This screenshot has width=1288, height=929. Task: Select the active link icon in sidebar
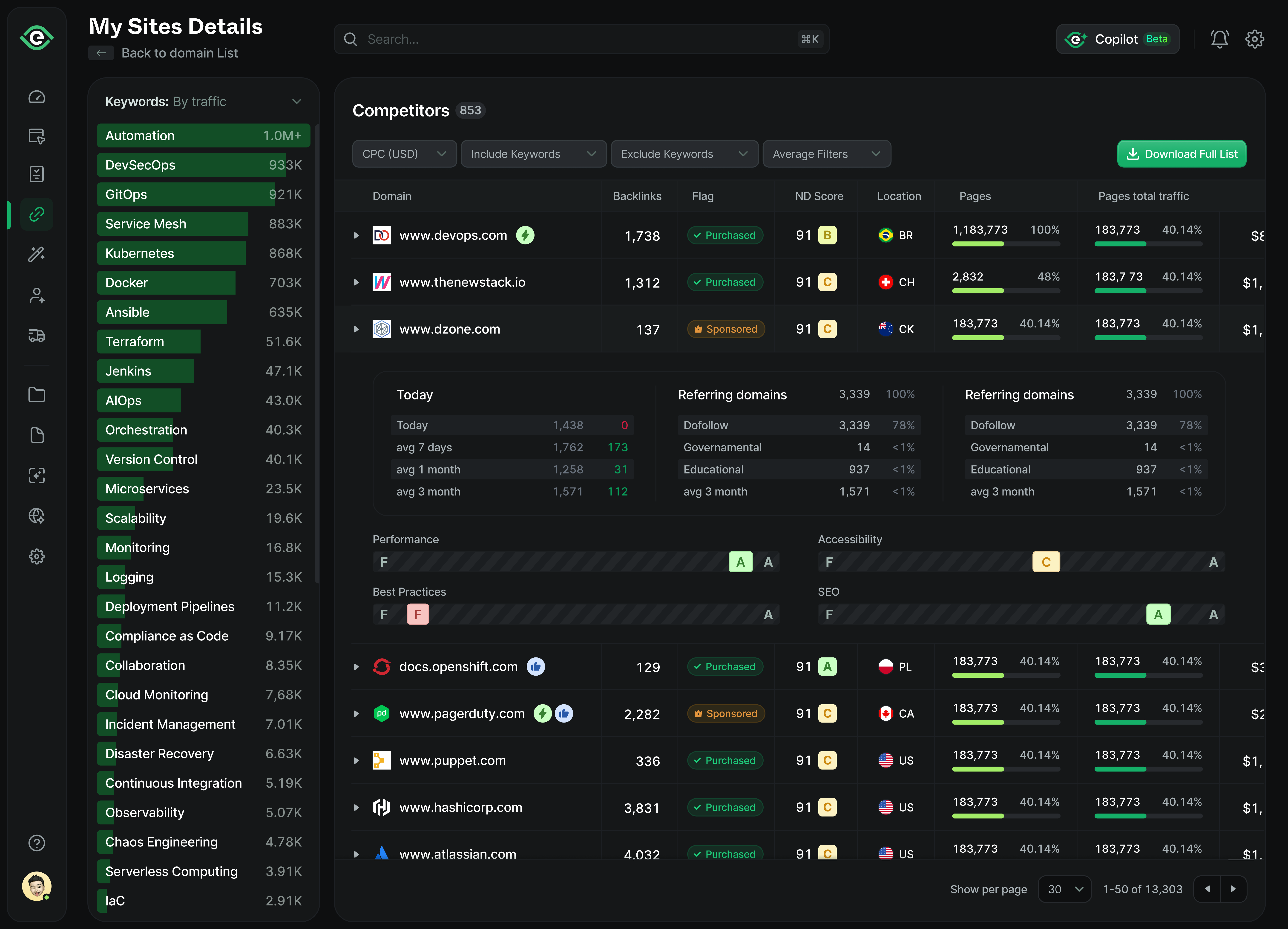coord(36,214)
